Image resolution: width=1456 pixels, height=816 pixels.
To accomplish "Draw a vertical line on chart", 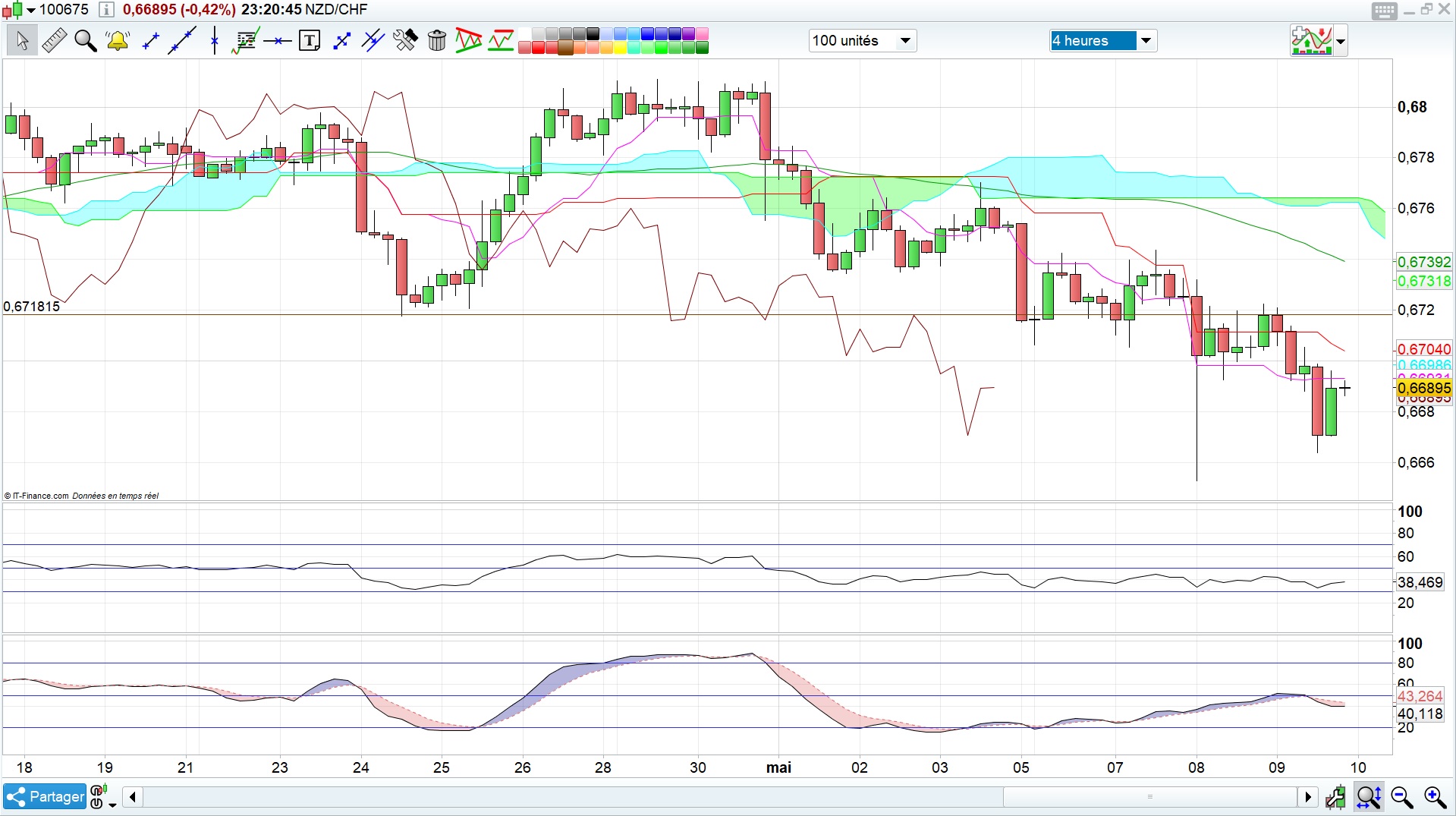I will [215, 40].
